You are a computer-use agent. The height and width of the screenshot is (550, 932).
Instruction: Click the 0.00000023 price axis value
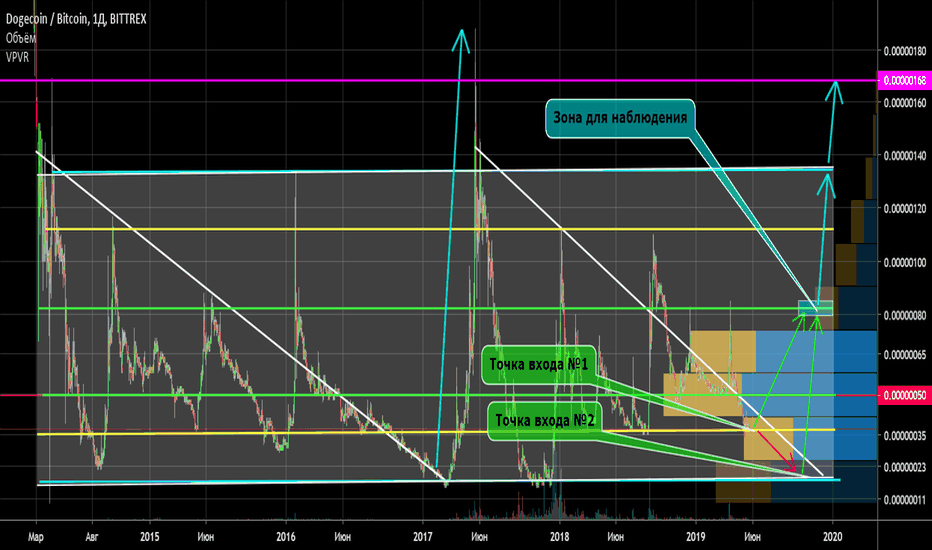(x=905, y=467)
